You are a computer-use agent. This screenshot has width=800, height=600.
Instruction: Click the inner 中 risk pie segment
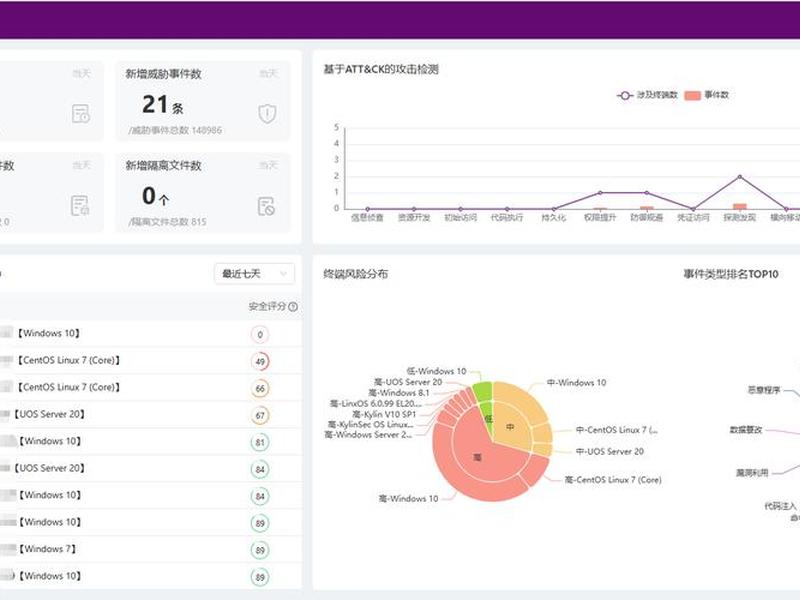(x=510, y=427)
